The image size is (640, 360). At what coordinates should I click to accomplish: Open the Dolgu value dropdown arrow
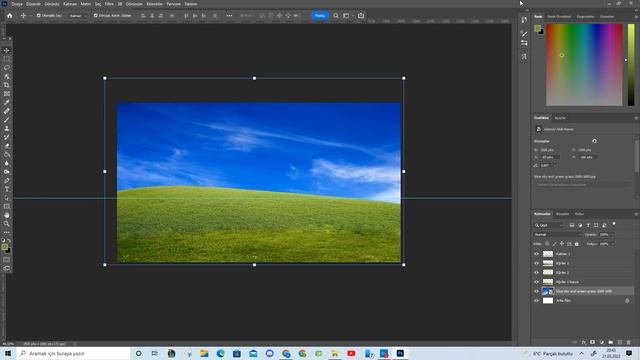612,244
